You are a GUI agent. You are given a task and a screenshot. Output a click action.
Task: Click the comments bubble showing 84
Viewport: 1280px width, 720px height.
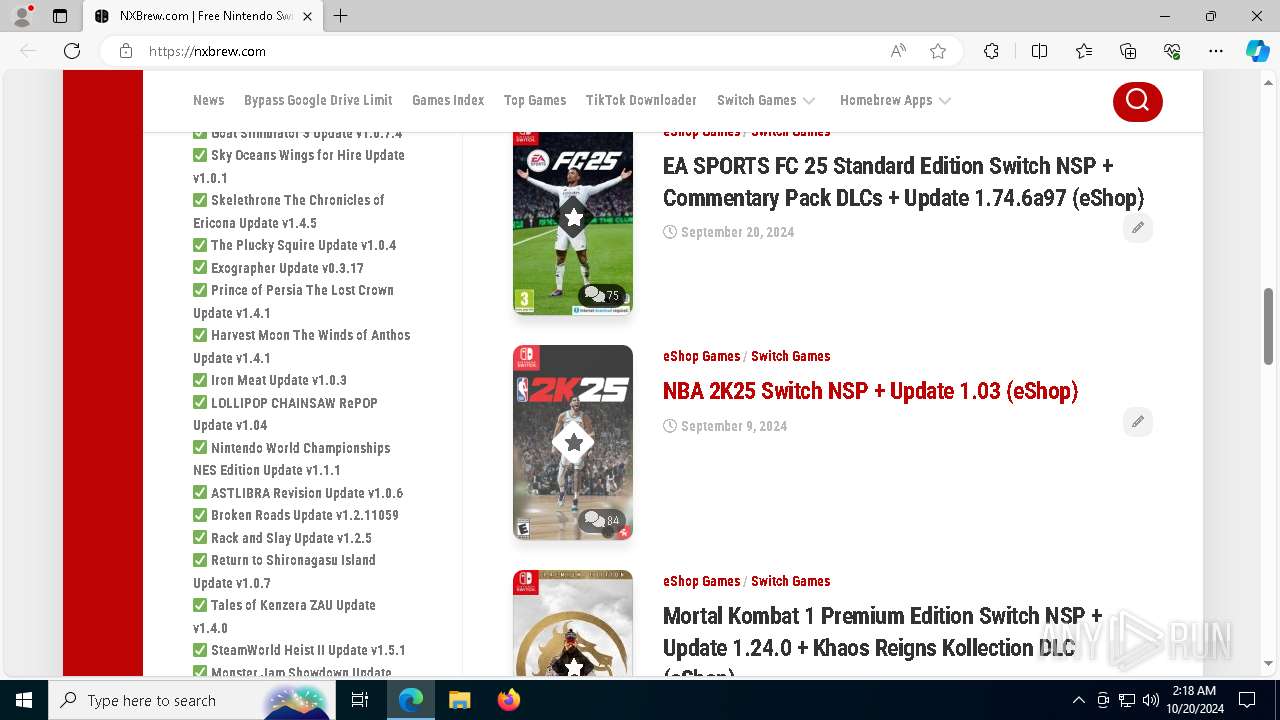pos(602,520)
